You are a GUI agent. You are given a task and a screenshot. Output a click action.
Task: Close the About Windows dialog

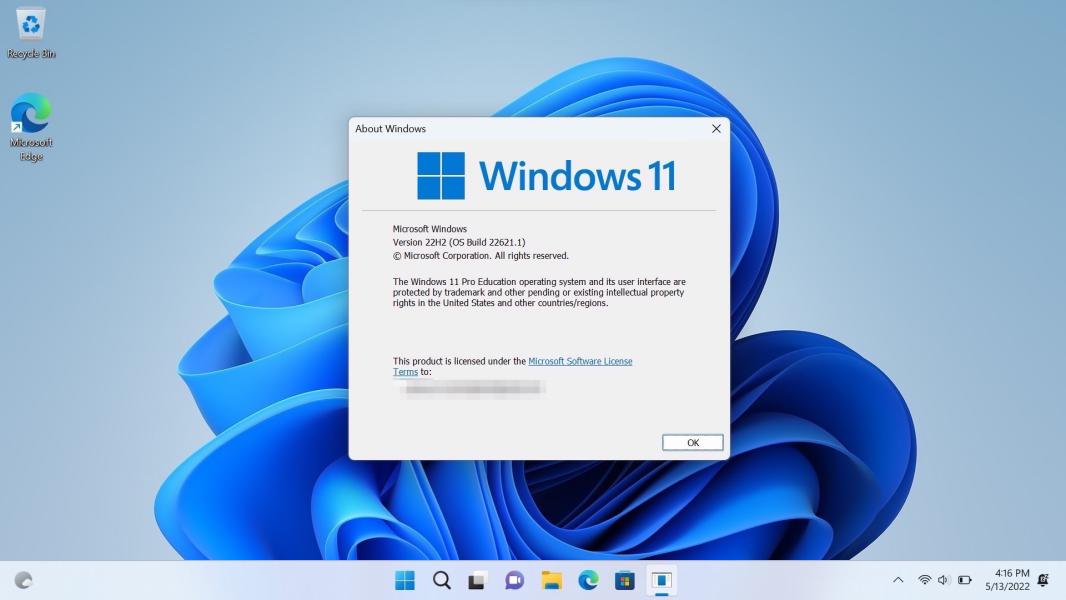tap(716, 129)
